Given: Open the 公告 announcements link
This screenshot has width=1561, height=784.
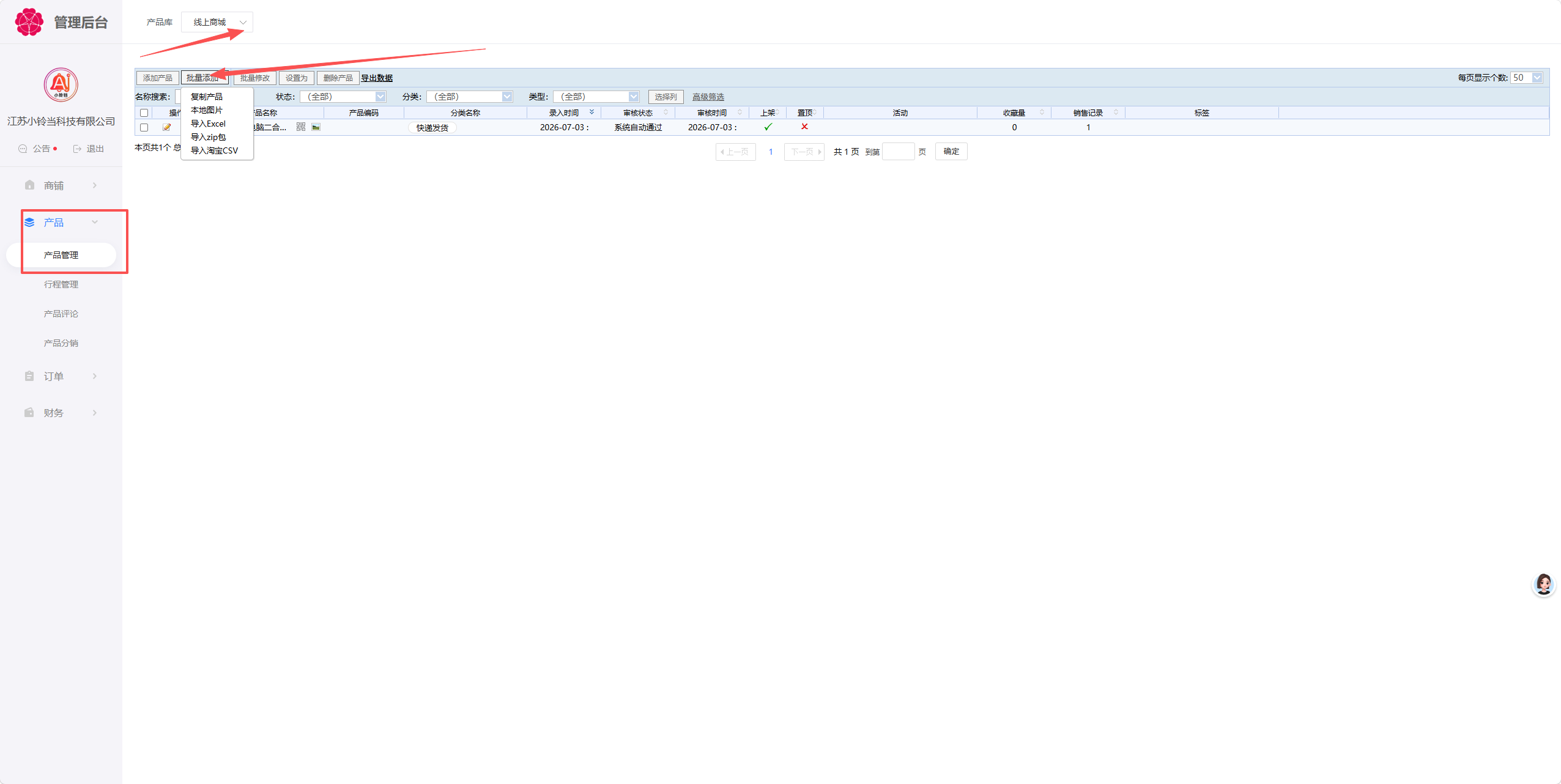Looking at the screenshot, I should pos(41,149).
